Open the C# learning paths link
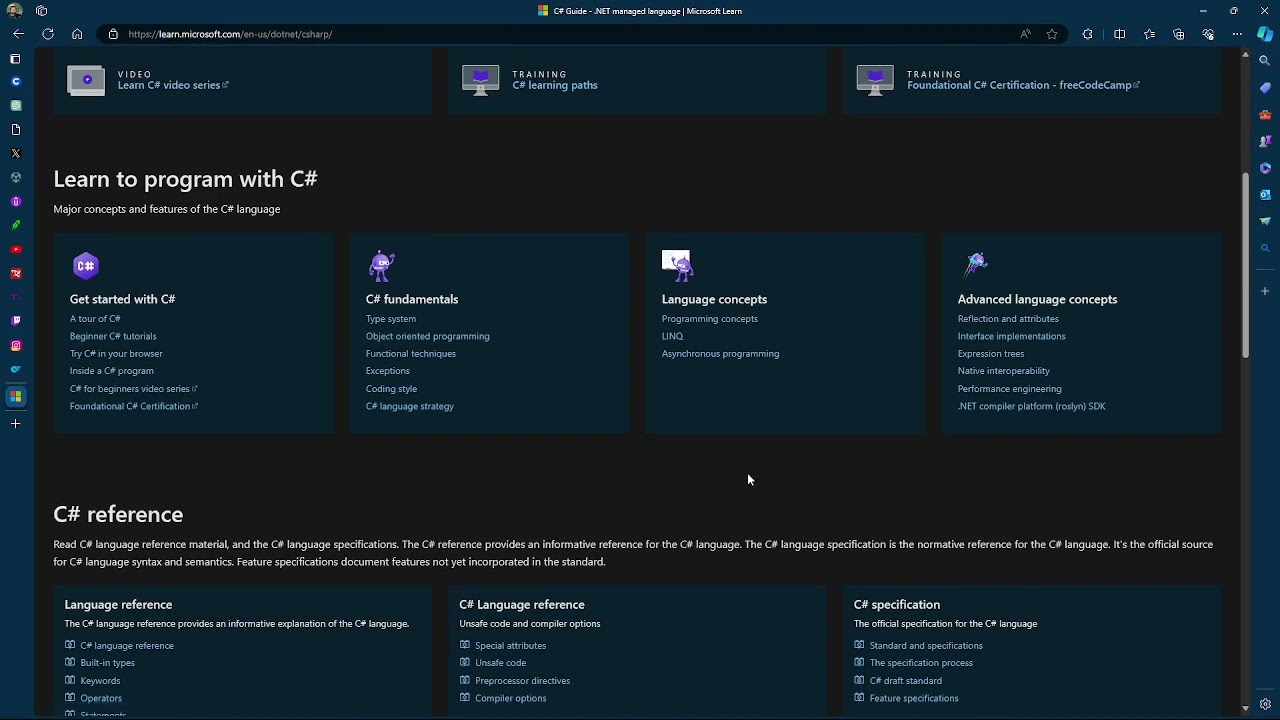This screenshot has width=1280, height=720. pos(555,85)
